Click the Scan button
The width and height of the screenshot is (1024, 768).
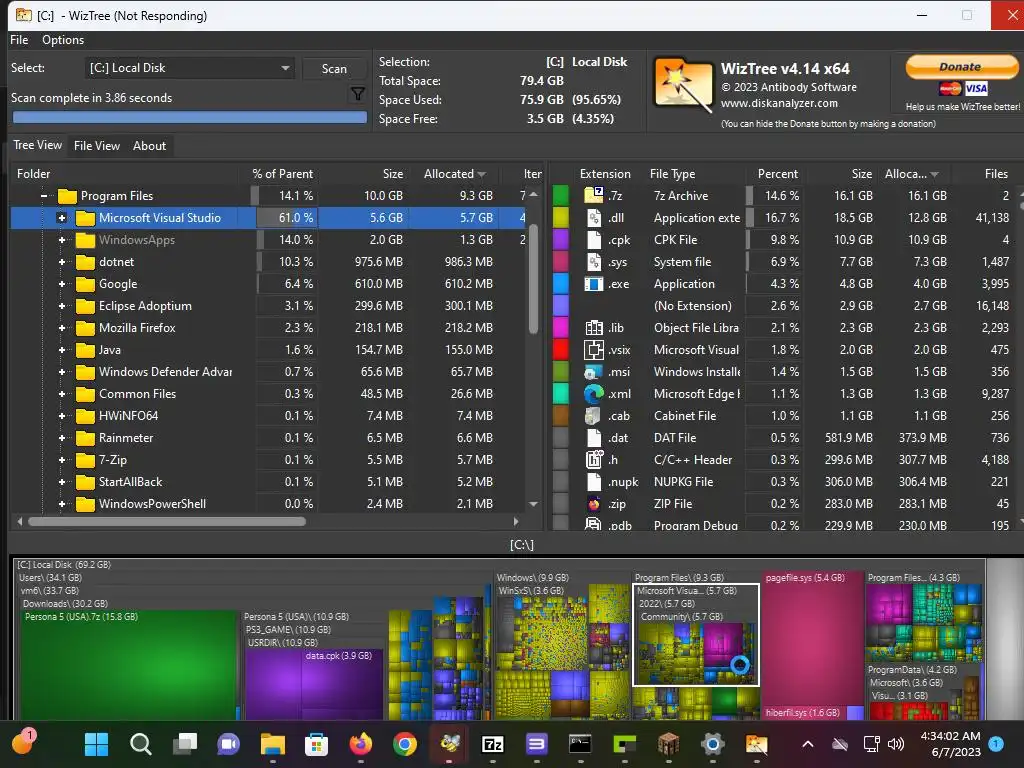(x=334, y=69)
